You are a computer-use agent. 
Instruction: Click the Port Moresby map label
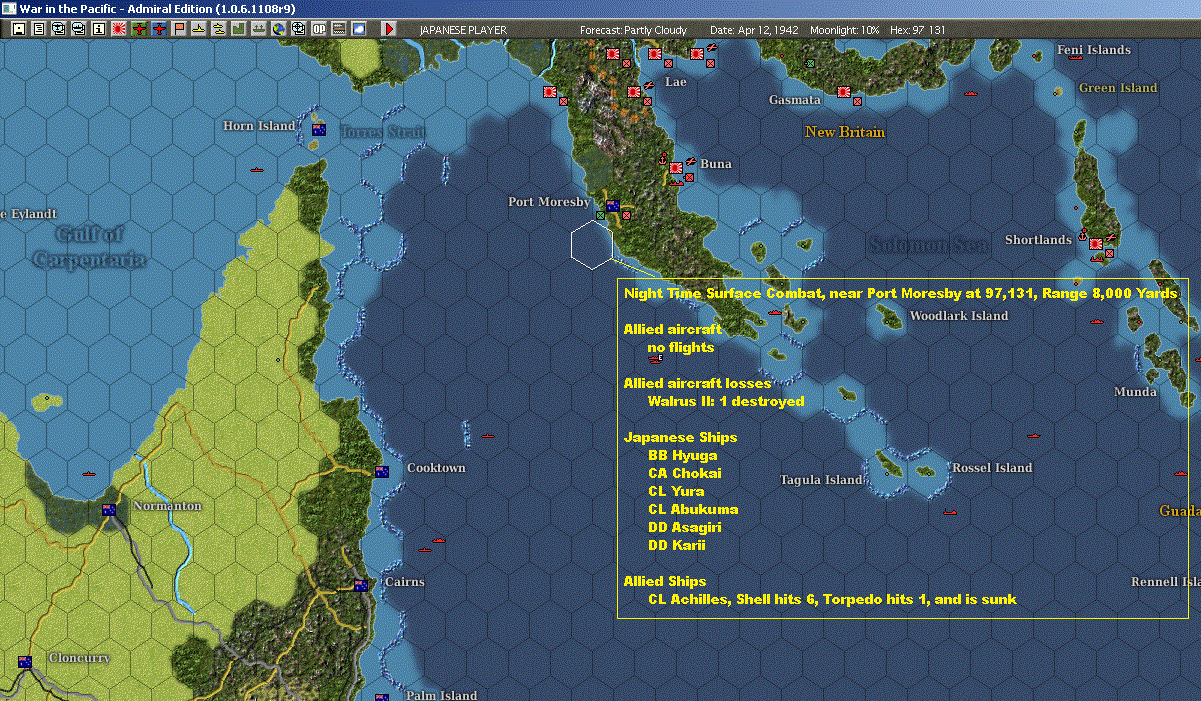pos(549,202)
